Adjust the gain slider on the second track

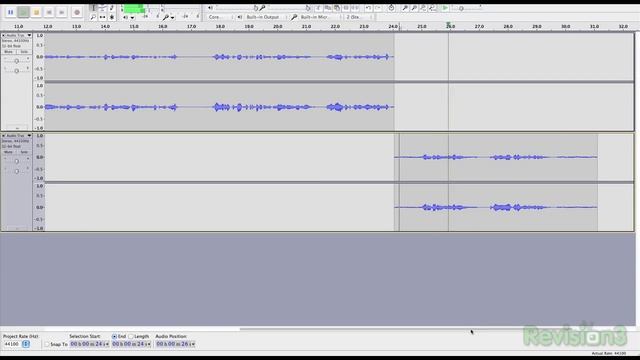click(16, 161)
